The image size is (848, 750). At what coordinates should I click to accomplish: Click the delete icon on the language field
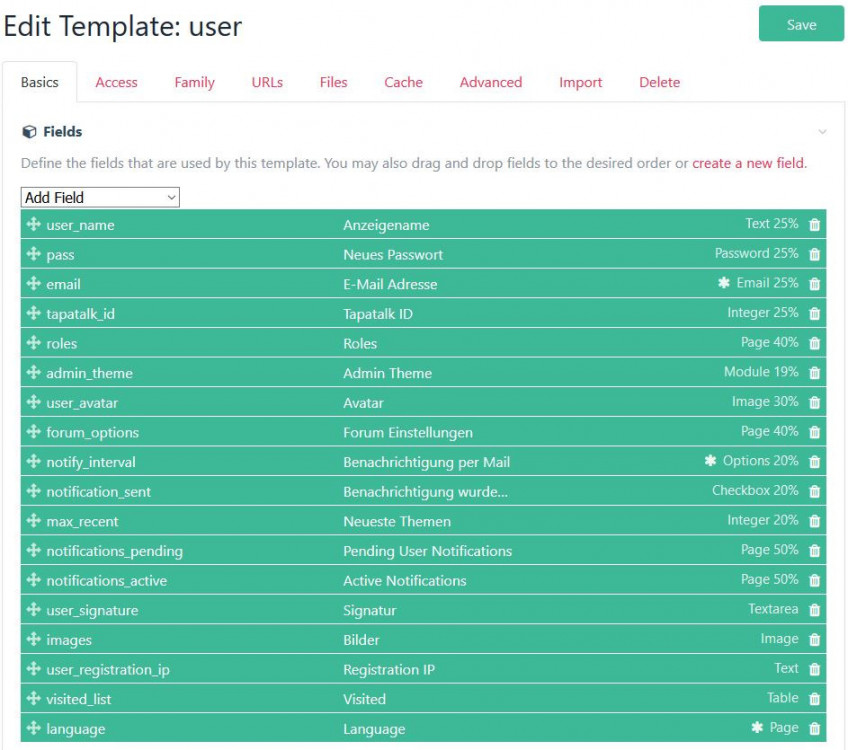point(815,729)
